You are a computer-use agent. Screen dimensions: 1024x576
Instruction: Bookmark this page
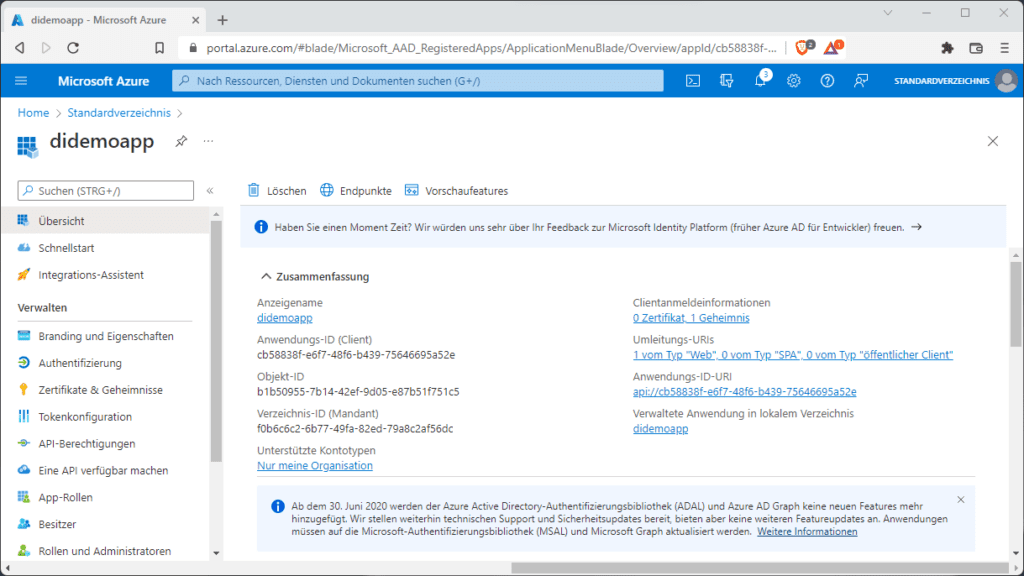(159, 48)
